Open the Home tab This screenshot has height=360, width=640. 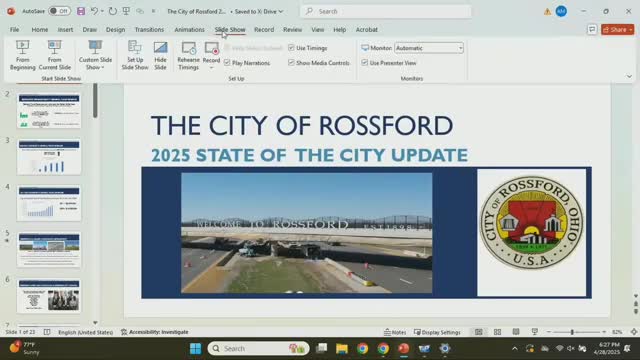coord(40,29)
